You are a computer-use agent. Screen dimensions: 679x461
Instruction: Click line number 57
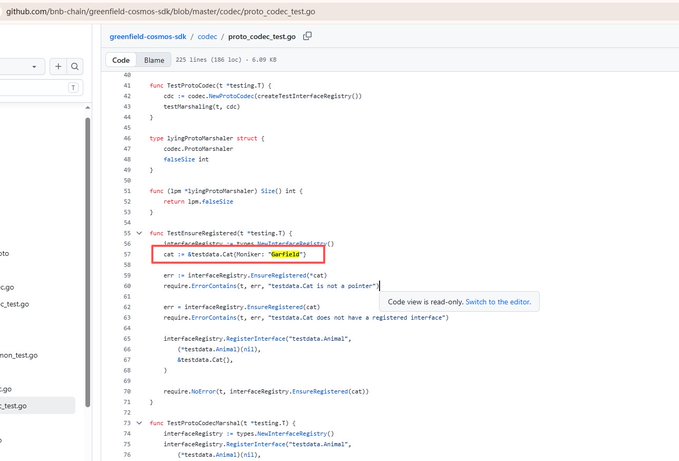(x=127, y=254)
